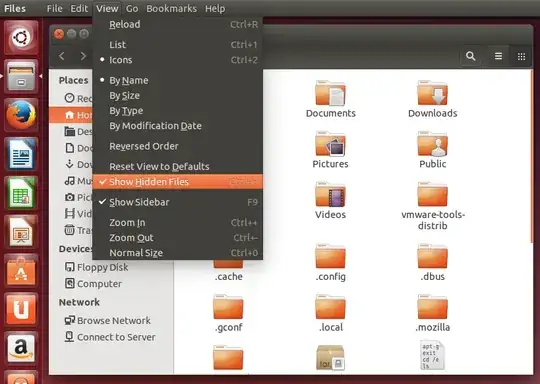Open Ubuntu Dash home launcher icon
540x384 pixels.
pos(21,37)
